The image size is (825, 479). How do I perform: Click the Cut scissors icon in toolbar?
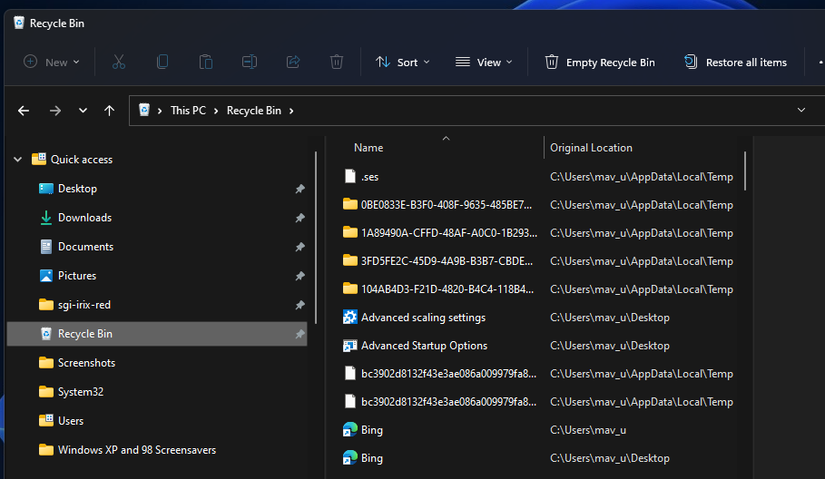pyautogui.click(x=119, y=62)
